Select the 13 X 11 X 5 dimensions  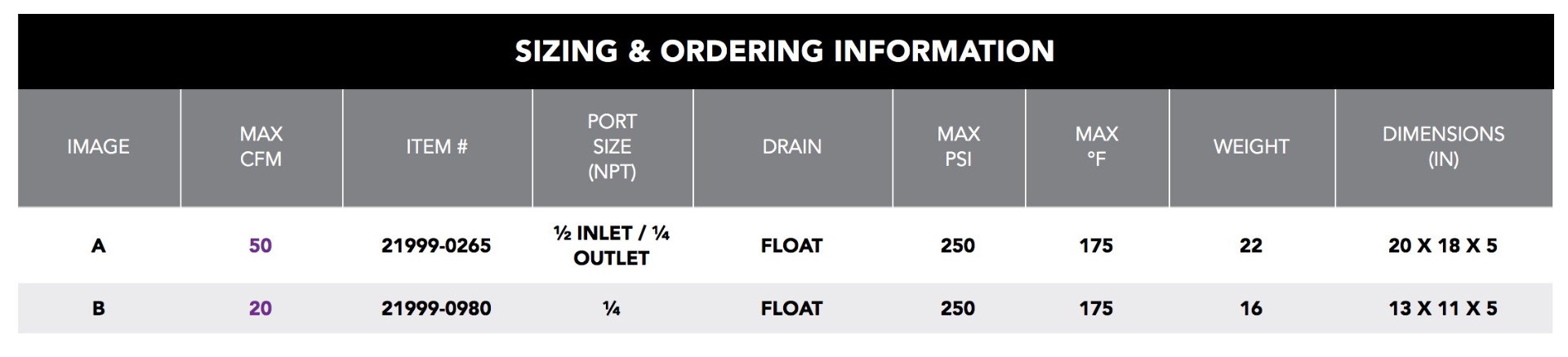[x=1442, y=309]
